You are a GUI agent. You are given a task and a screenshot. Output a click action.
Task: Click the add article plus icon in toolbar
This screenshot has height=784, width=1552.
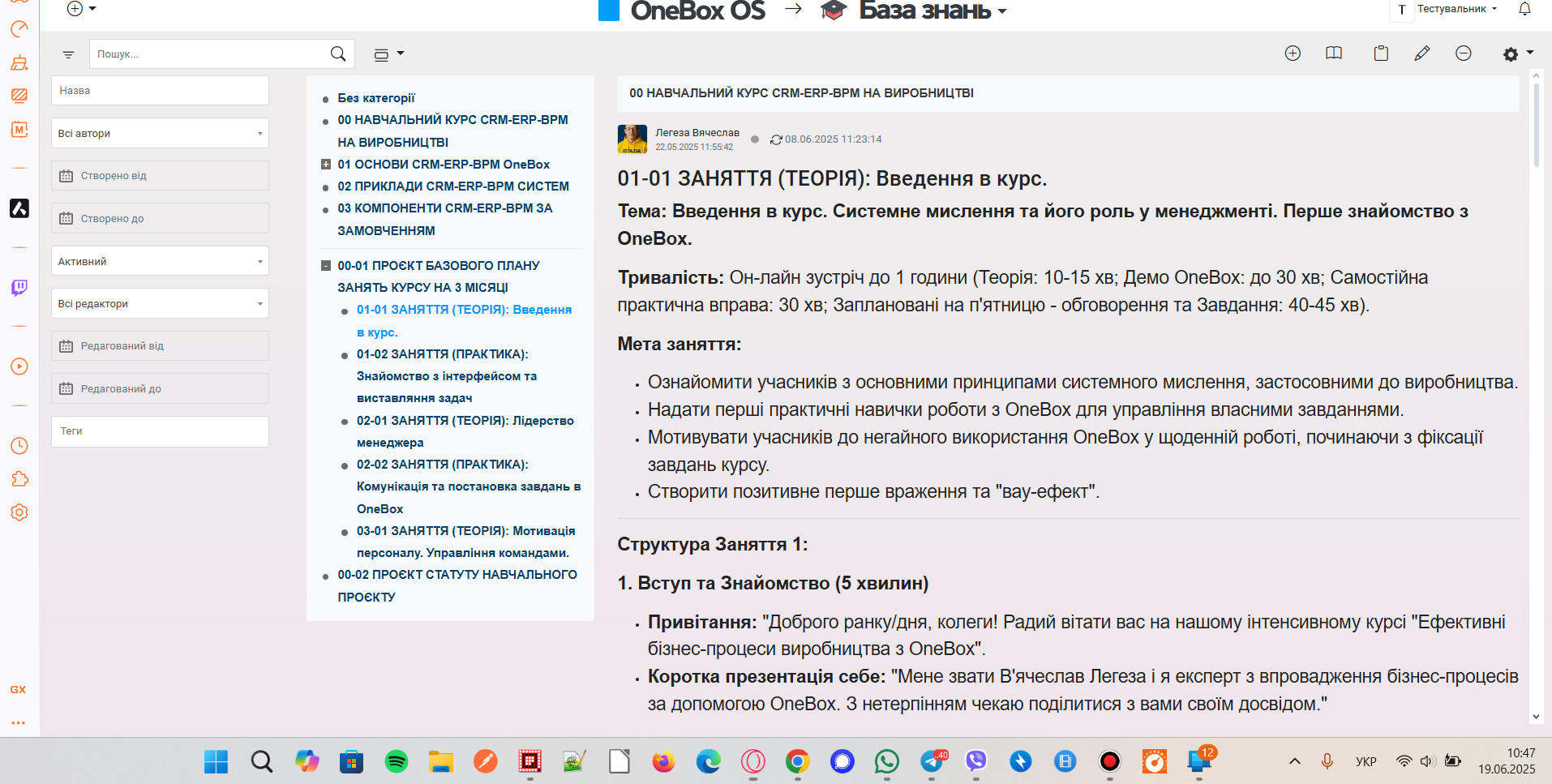point(1293,54)
